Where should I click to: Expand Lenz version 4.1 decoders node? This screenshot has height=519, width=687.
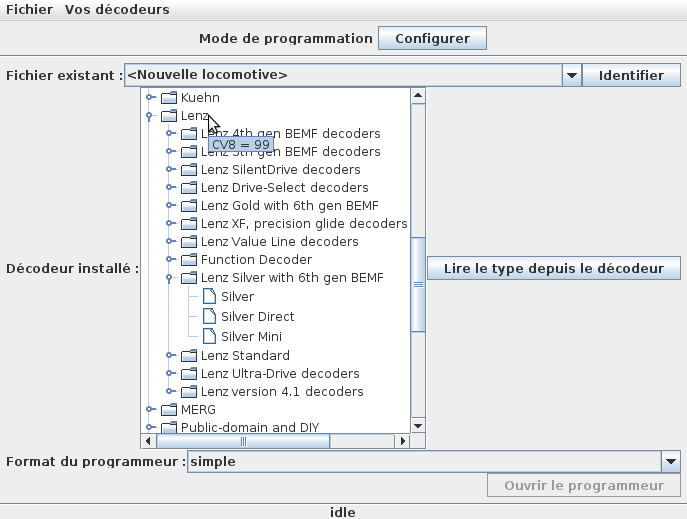(170, 391)
